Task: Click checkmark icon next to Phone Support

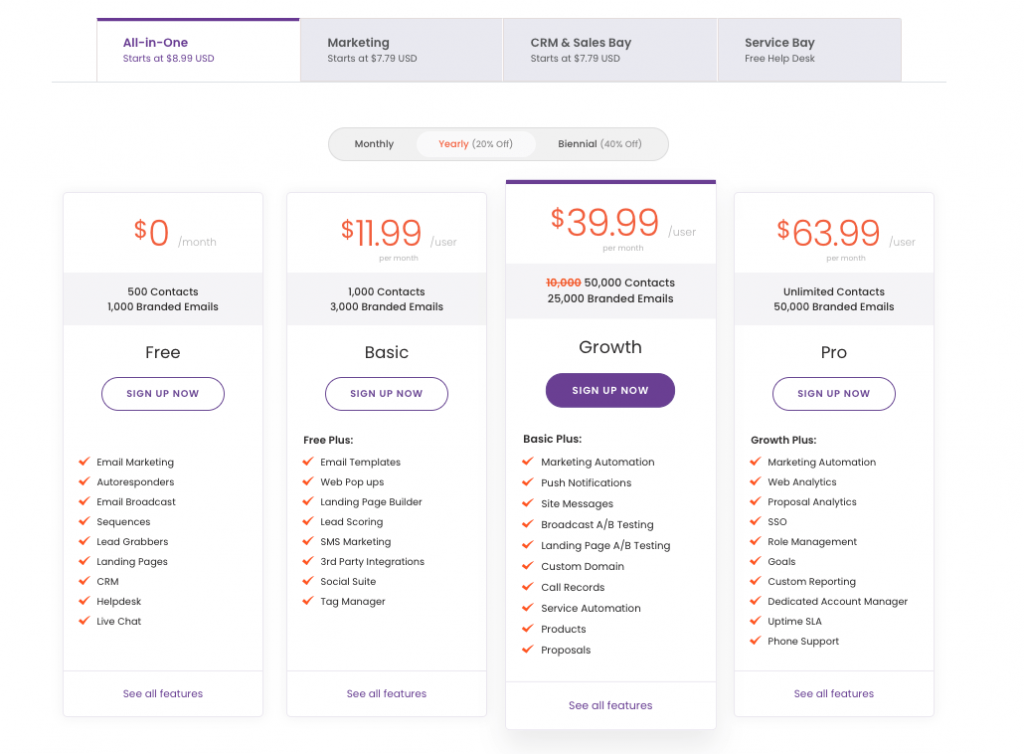Action: point(756,640)
